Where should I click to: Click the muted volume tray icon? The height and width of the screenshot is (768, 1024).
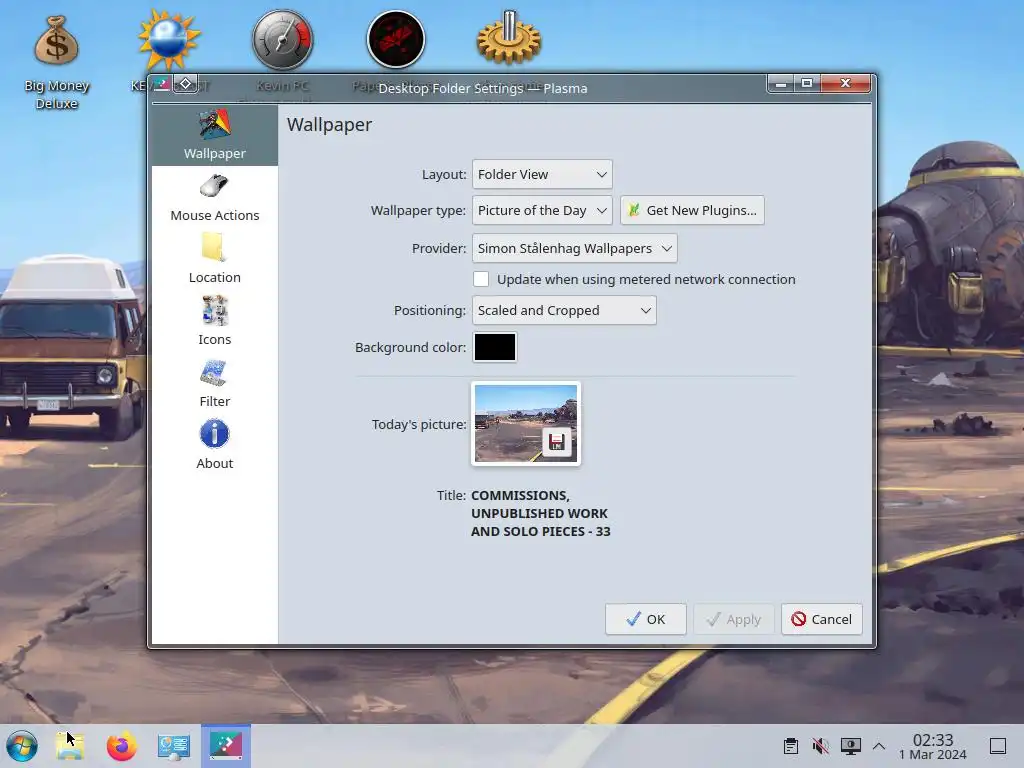tap(821, 746)
